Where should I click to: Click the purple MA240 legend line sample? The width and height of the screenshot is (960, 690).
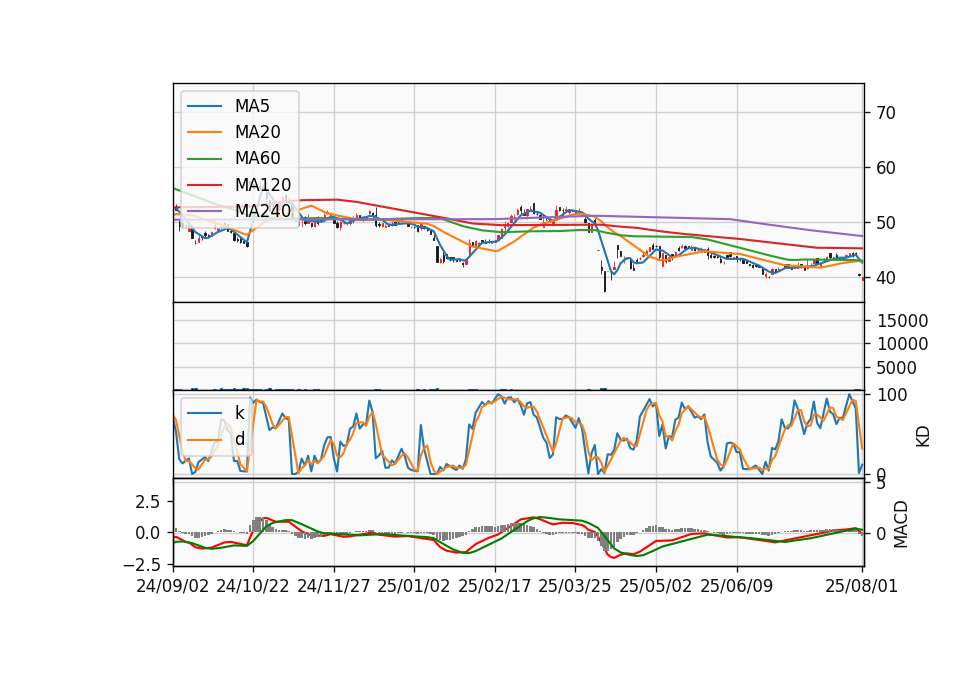click(204, 211)
